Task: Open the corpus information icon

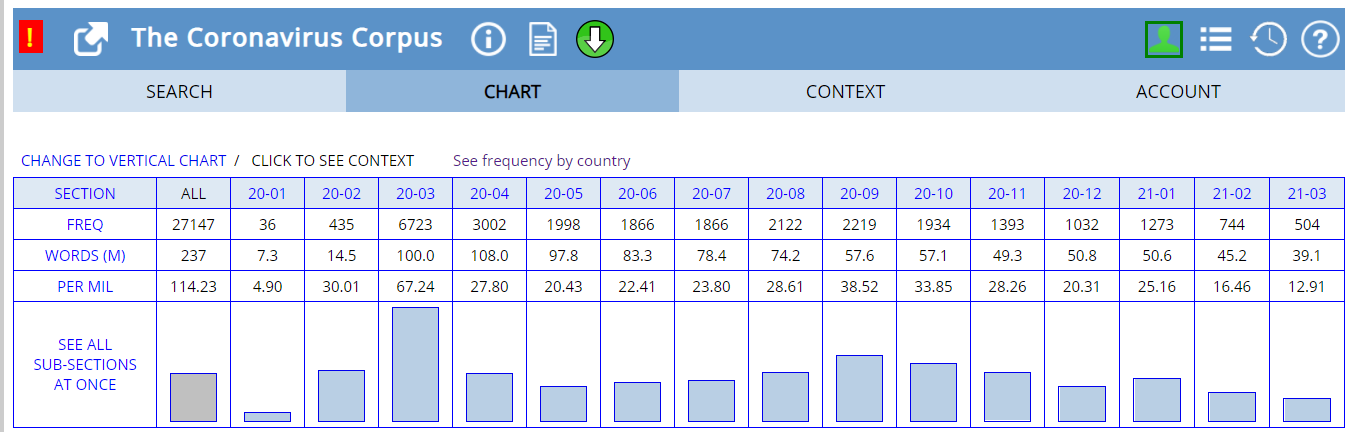Action: 489,39
